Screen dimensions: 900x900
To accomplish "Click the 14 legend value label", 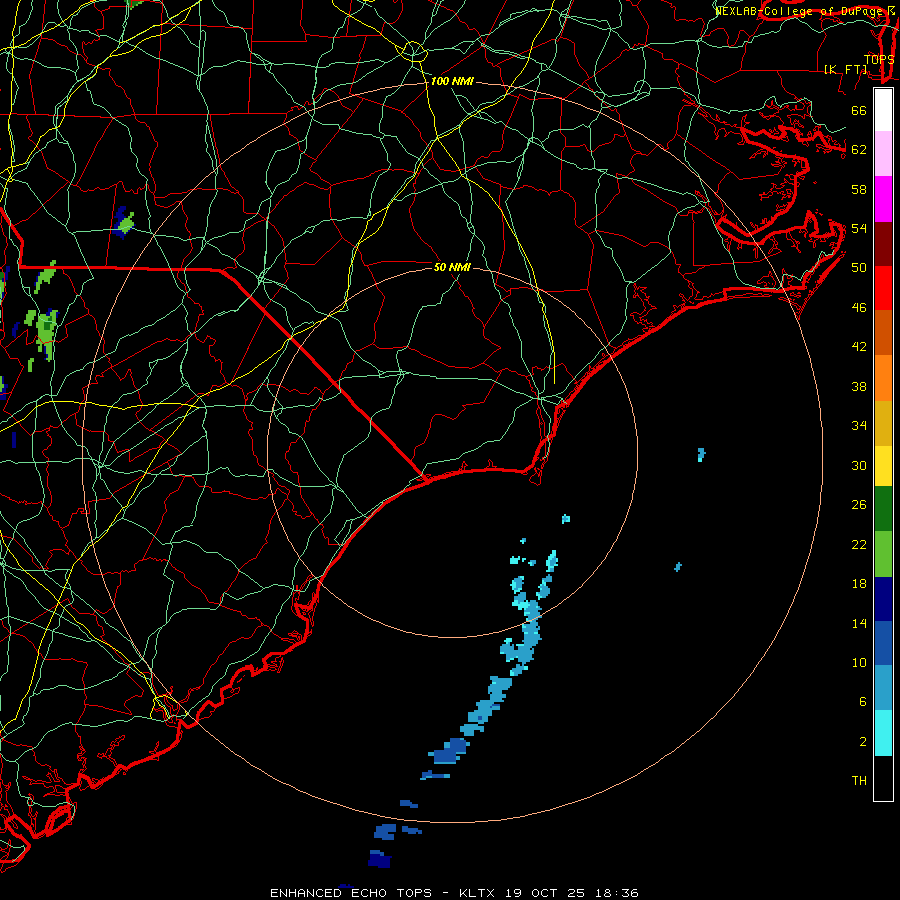I will point(859,623).
